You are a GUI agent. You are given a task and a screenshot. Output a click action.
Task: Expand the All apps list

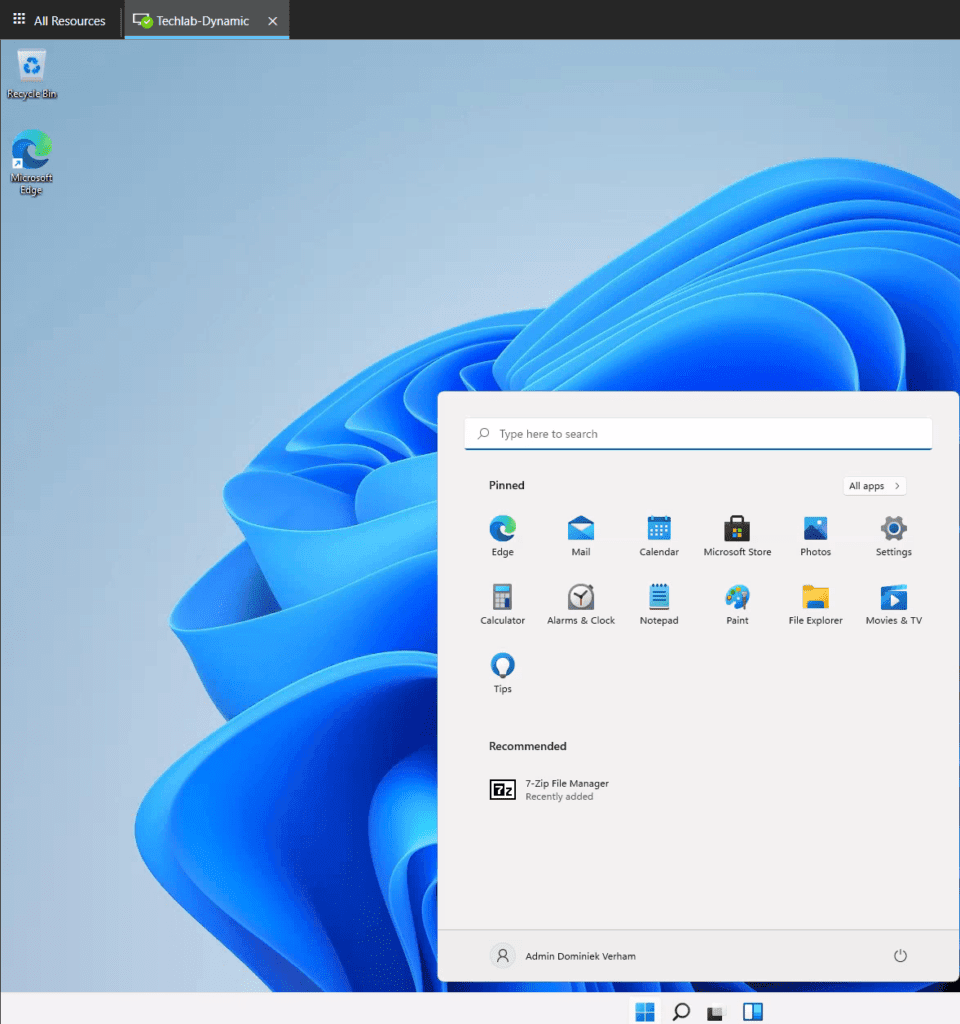point(875,486)
